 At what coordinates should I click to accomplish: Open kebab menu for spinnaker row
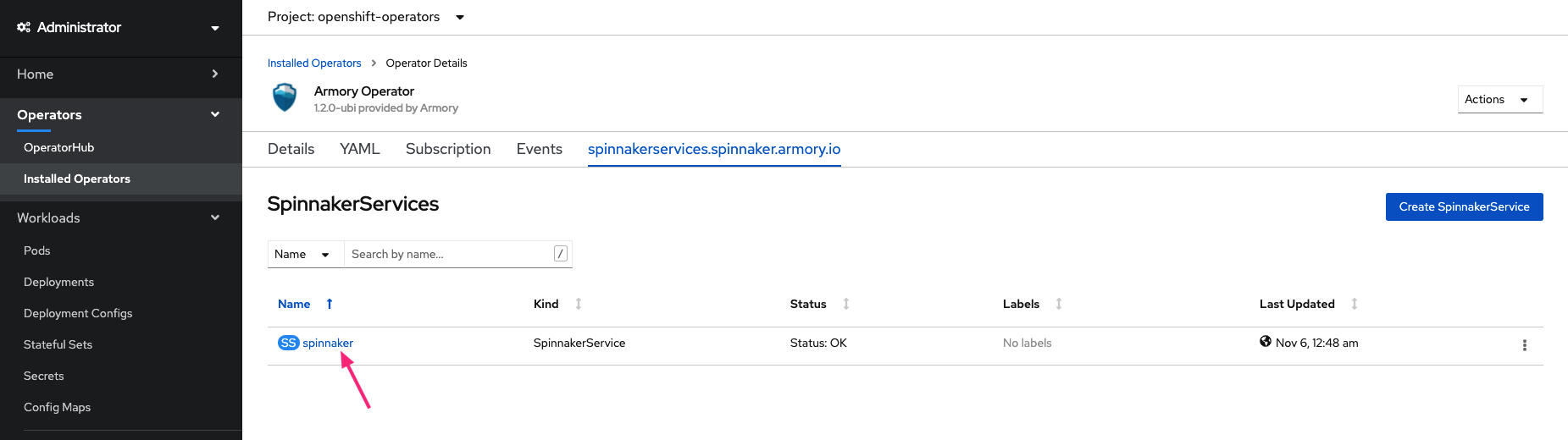coord(1524,345)
